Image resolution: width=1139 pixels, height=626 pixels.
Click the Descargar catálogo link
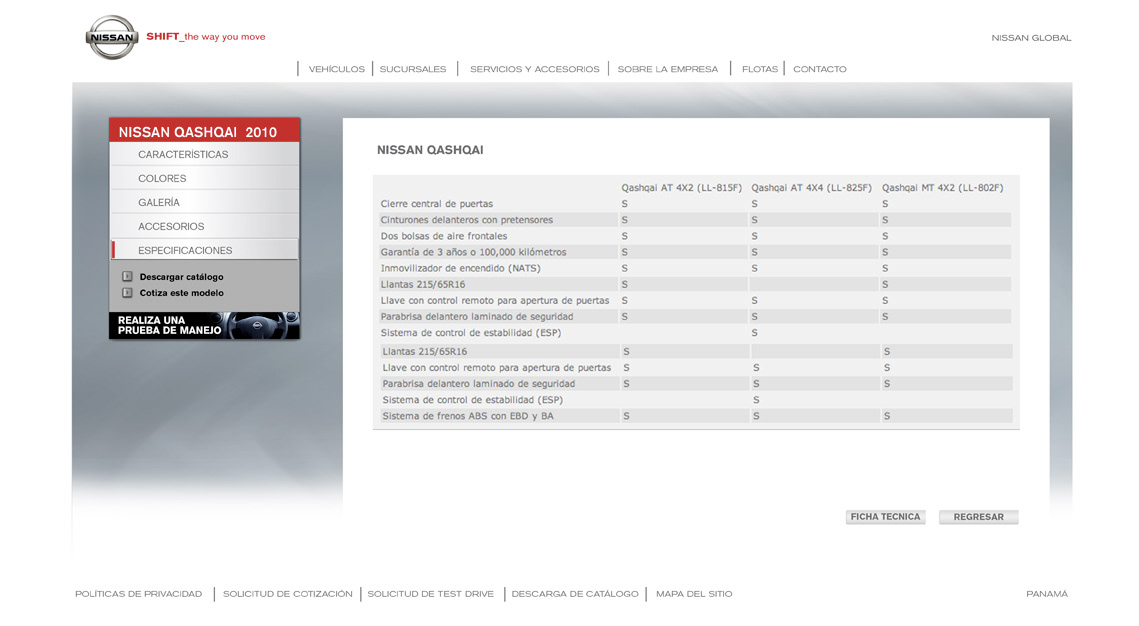coord(182,277)
